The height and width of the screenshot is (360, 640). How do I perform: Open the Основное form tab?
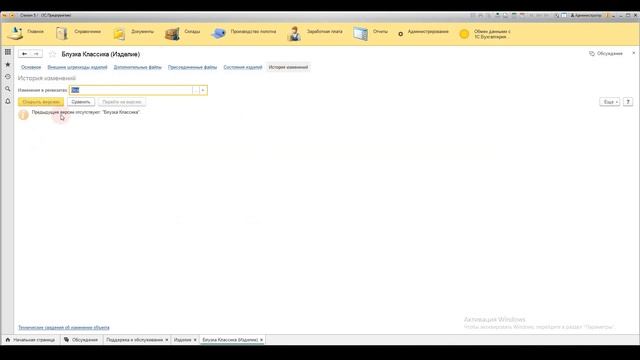(31, 67)
